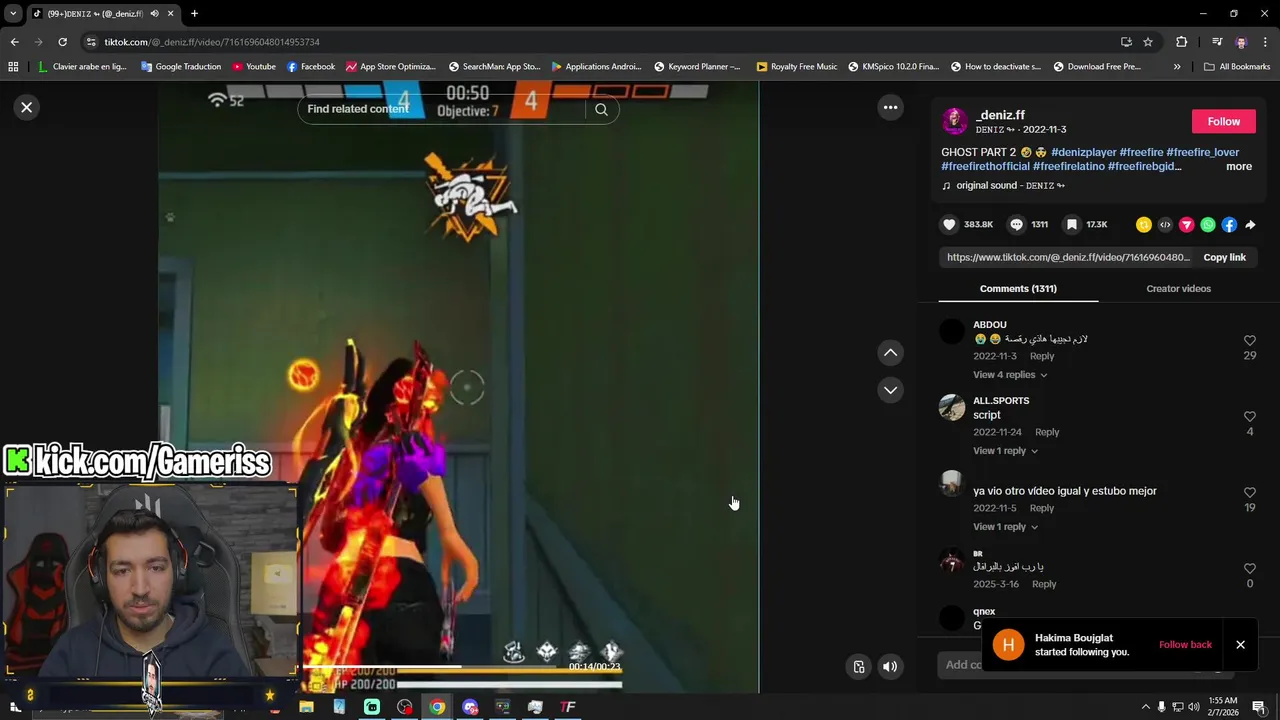
Task: Mute the video using the player speaker button
Action: (x=889, y=667)
